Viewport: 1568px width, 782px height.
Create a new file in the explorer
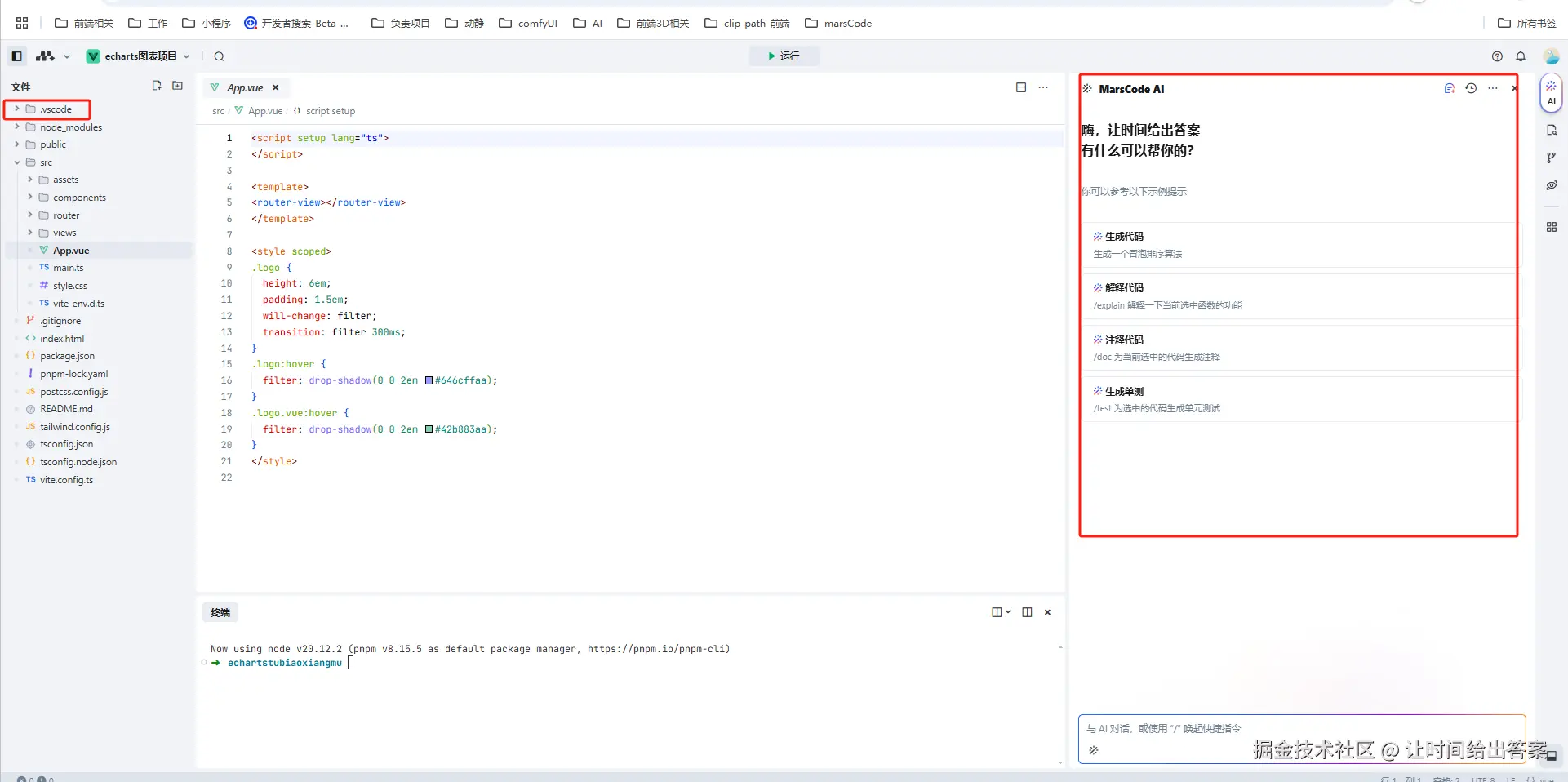[x=157, y=86]
